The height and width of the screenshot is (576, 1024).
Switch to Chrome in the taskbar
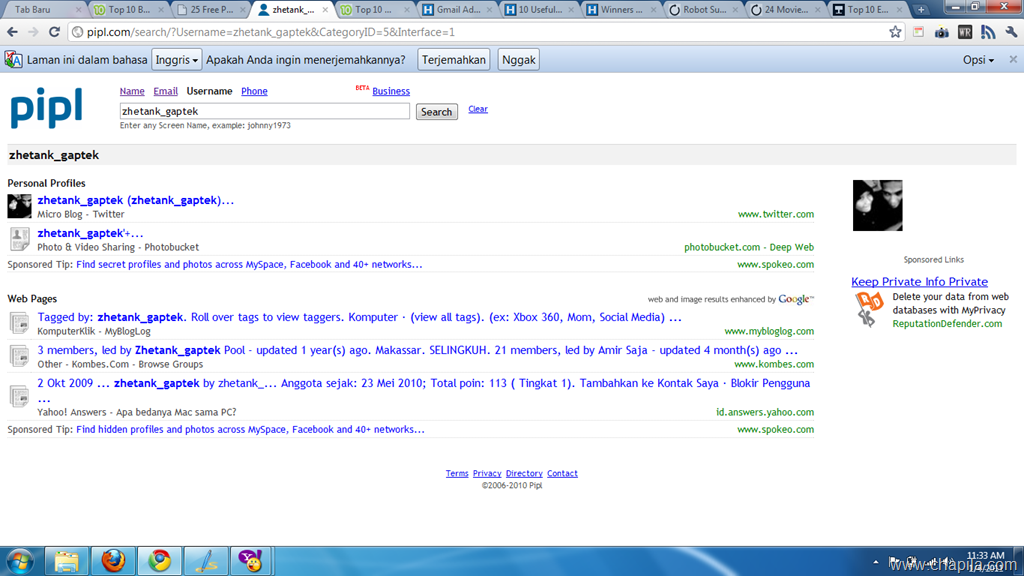click(159, 561)
